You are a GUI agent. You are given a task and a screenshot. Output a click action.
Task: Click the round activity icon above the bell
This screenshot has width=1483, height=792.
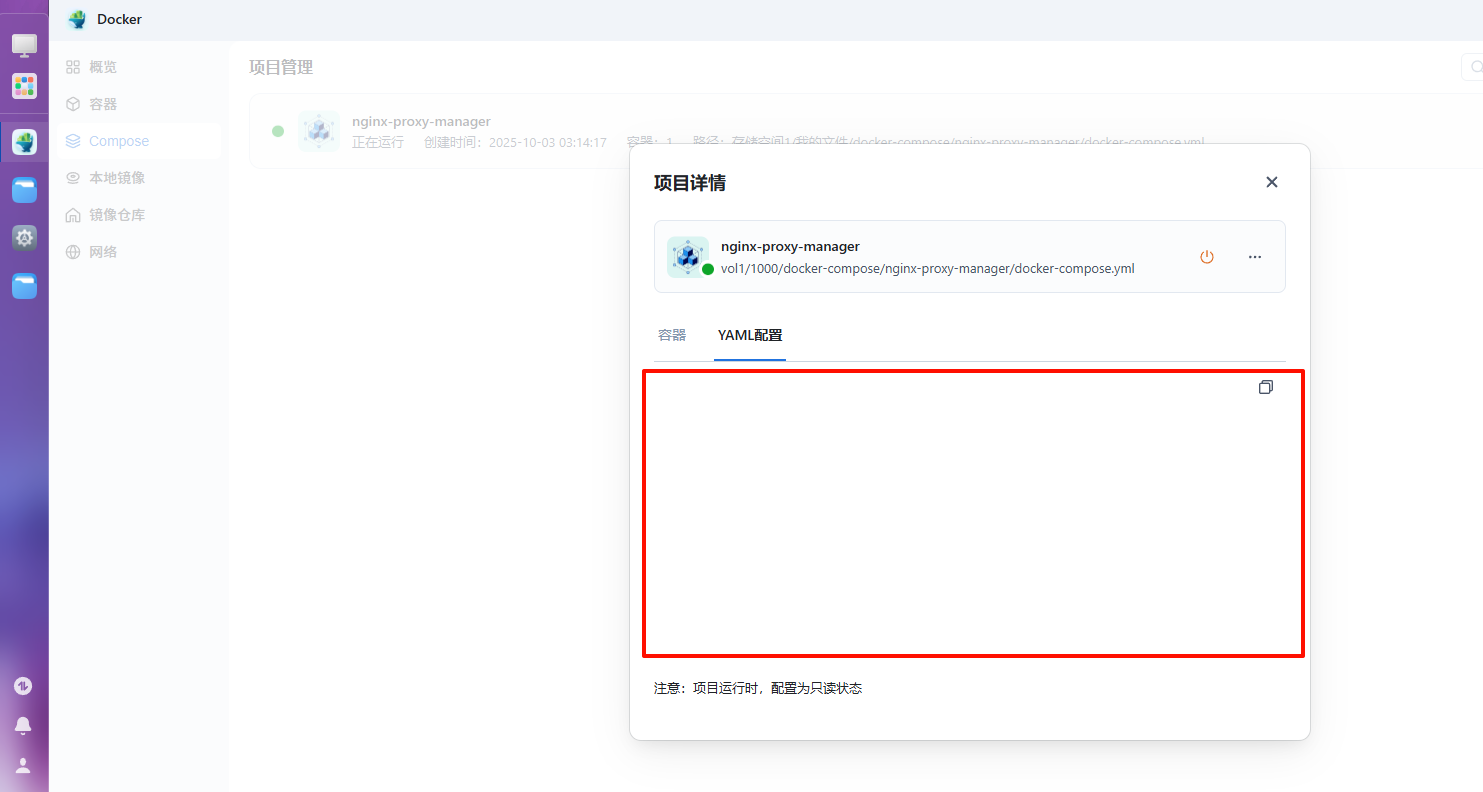tap(23, 686)
